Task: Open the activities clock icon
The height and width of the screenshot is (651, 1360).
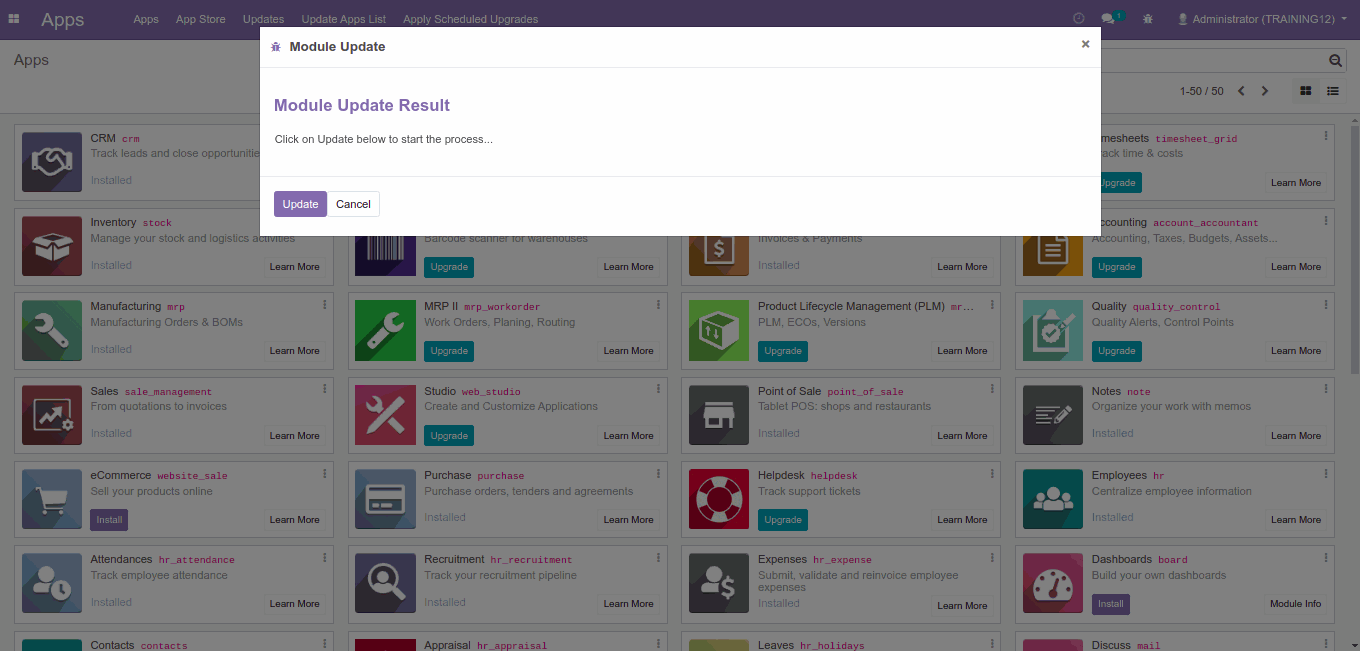Action: (1078, 19)
